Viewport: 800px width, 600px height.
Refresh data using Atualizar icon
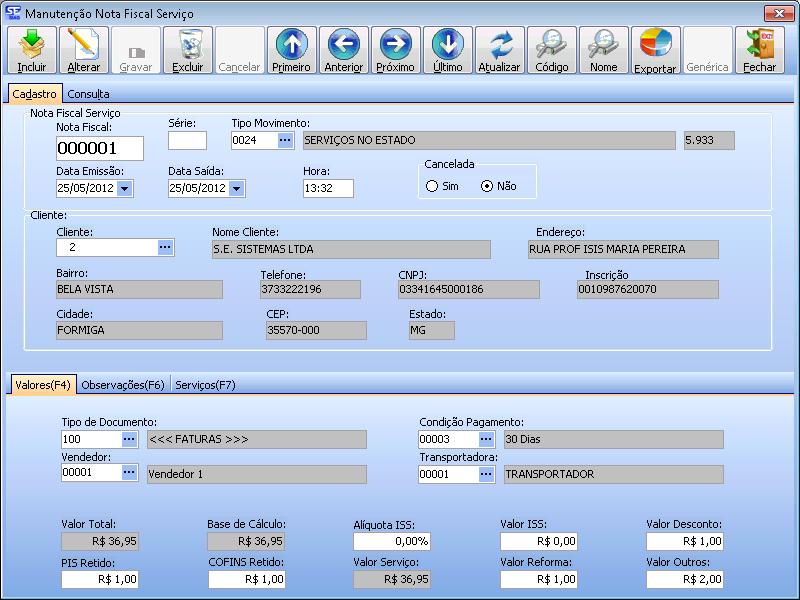pos(499,50)
